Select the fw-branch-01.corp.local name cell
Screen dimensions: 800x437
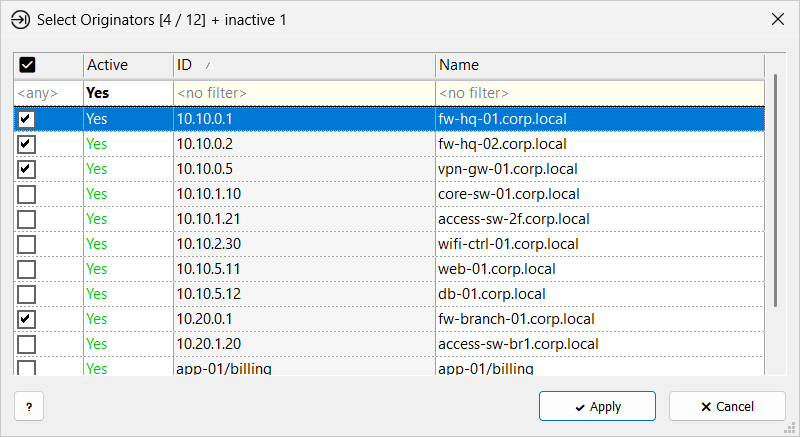(x=600, y=319)
